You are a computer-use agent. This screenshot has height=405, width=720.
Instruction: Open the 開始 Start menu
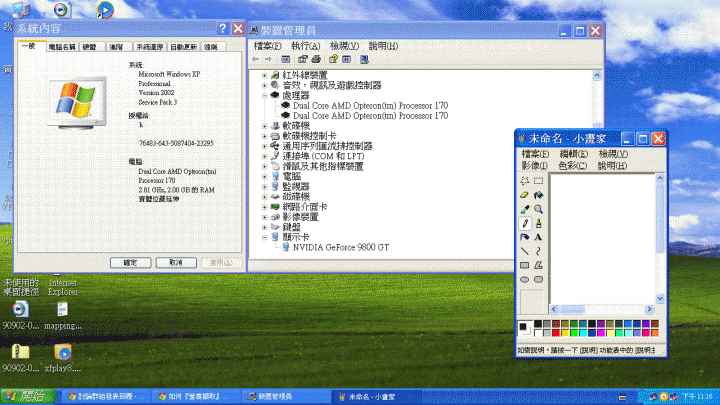click(x=28, y=396)
